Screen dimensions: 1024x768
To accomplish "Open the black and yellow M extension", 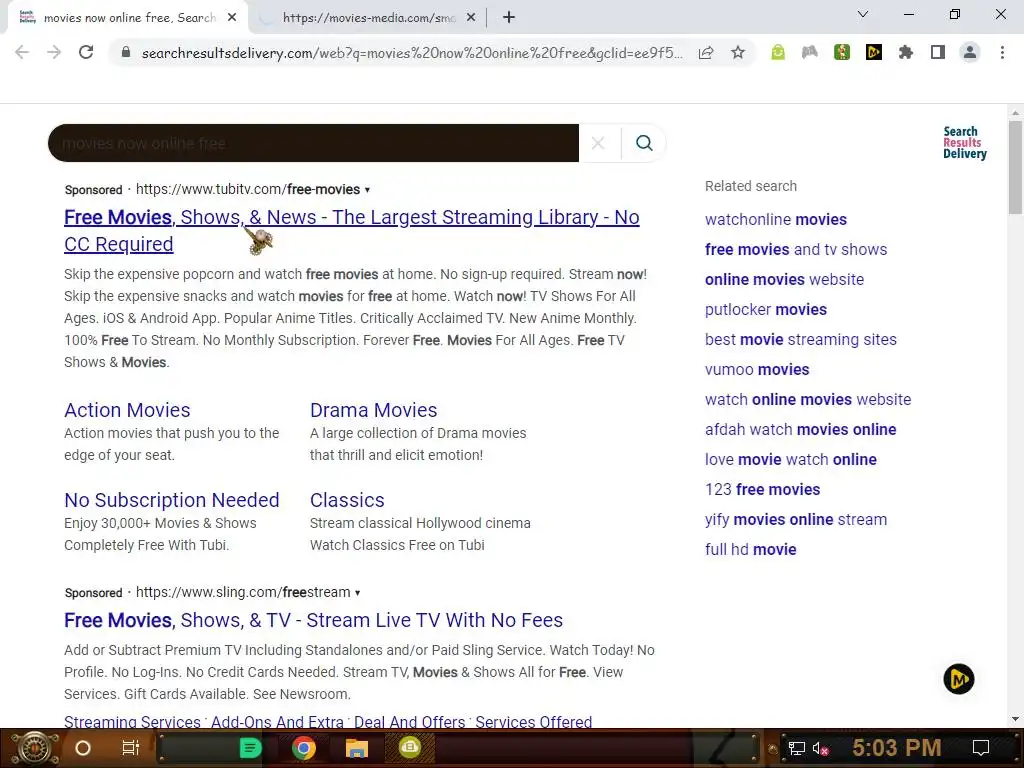I will 874,52.
